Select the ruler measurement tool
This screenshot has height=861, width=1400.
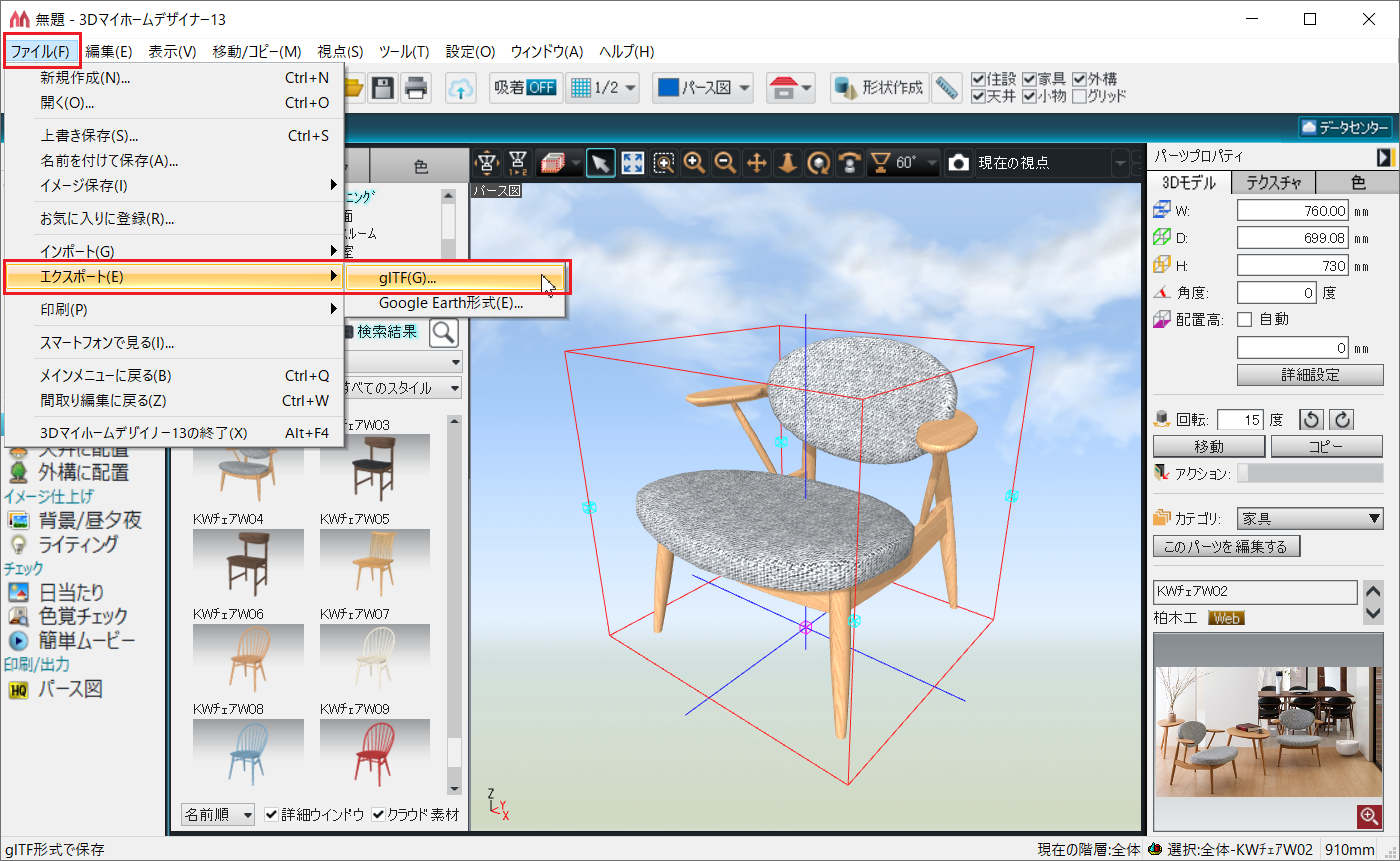pos(946,88)
